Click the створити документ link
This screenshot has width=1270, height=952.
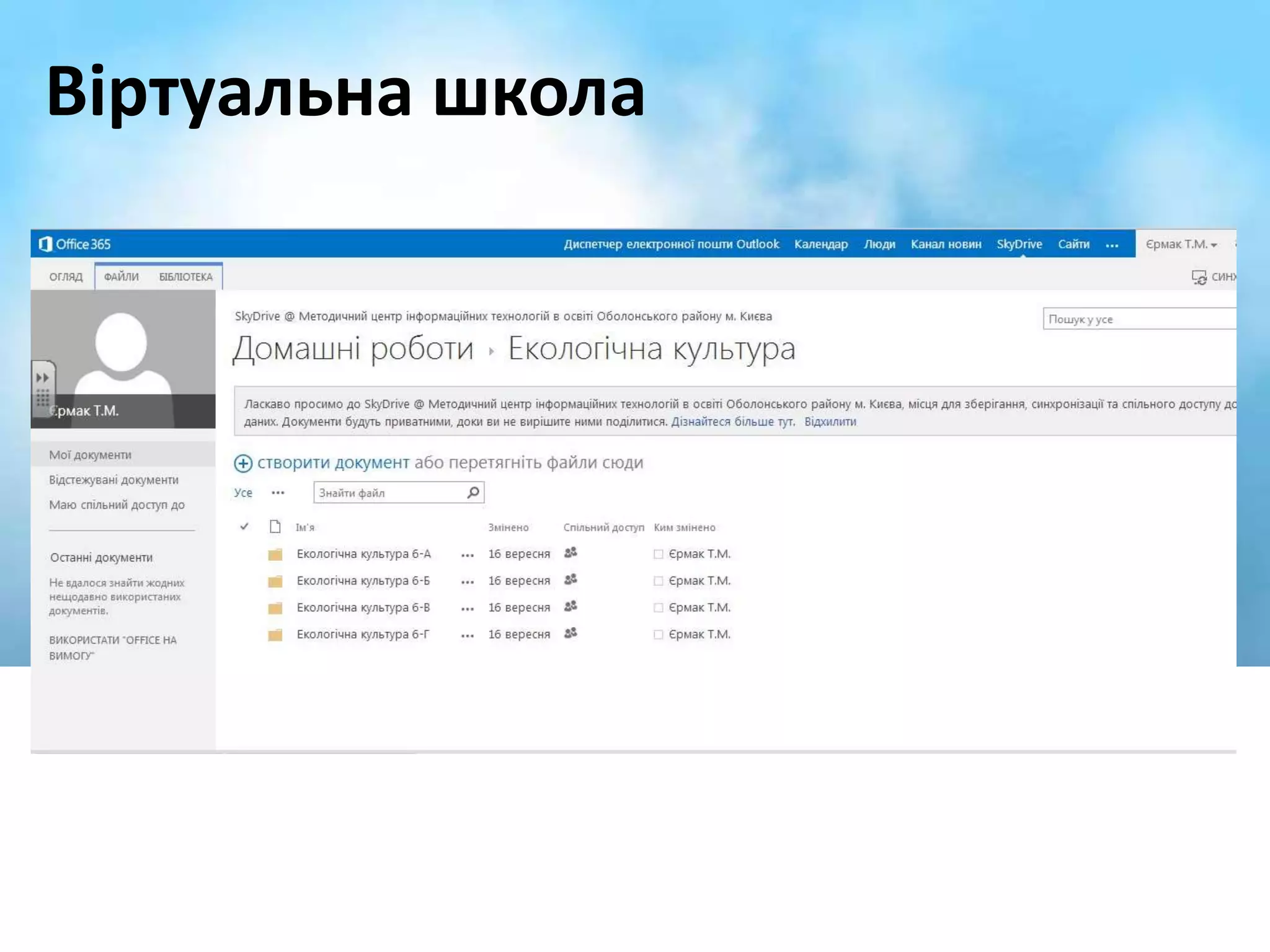[x=333, y=462]
